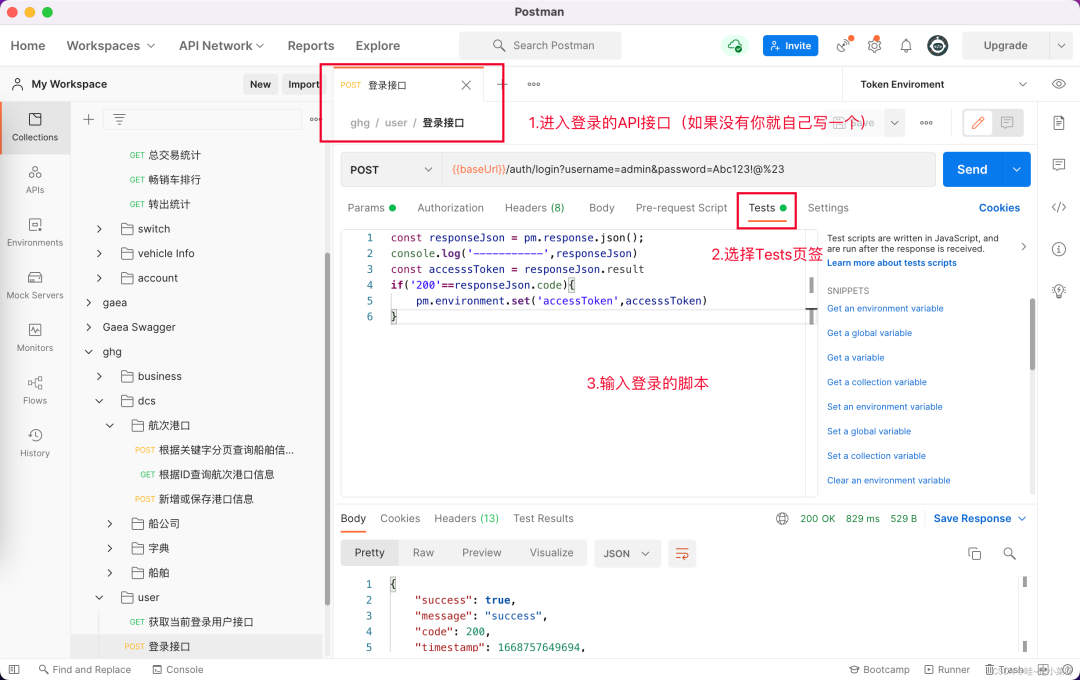Screen dimensions: 1080x680
Task: Open the Console in status bar
Action: click(x=178, y=670)
